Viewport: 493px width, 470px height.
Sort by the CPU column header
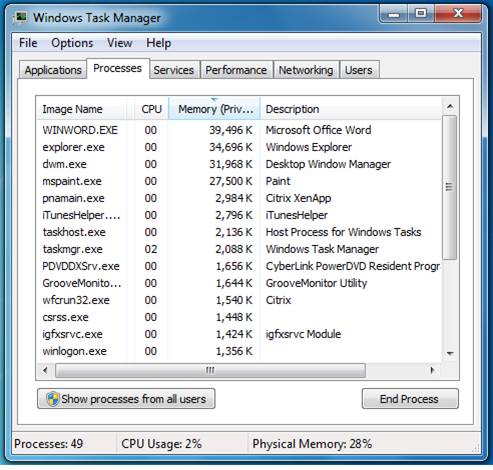[x=151, y=109]
